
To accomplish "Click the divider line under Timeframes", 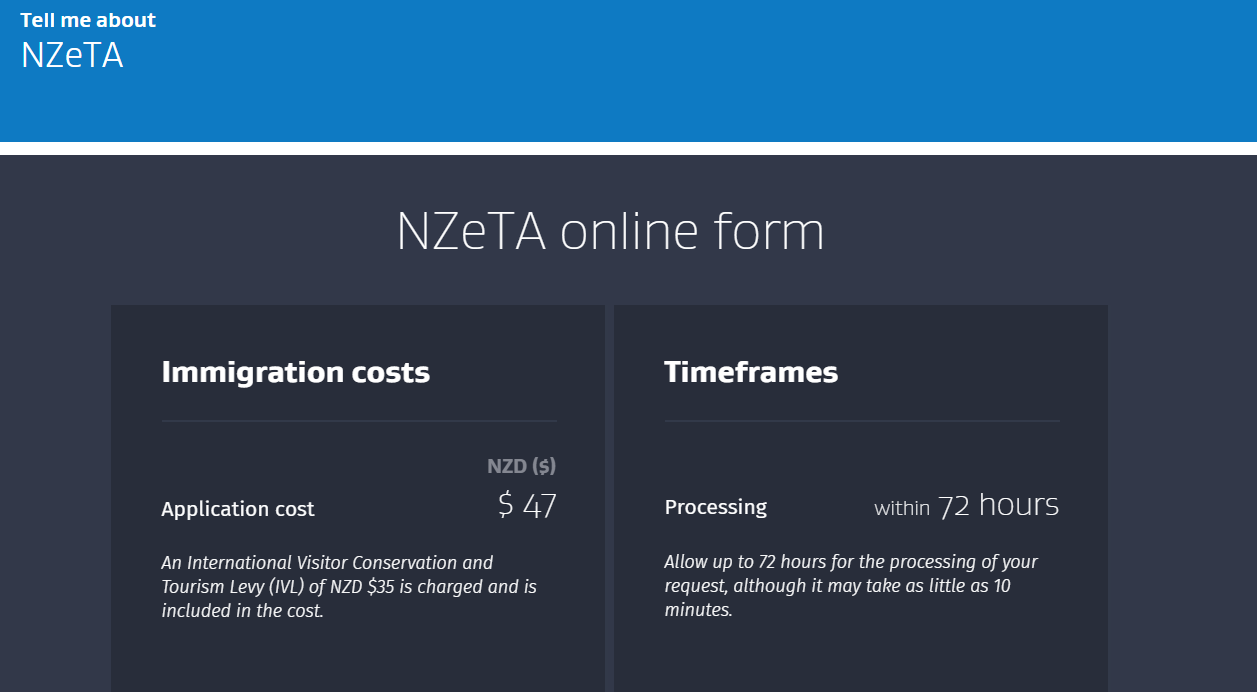I will pyautogui.click(x=862, y=421).
